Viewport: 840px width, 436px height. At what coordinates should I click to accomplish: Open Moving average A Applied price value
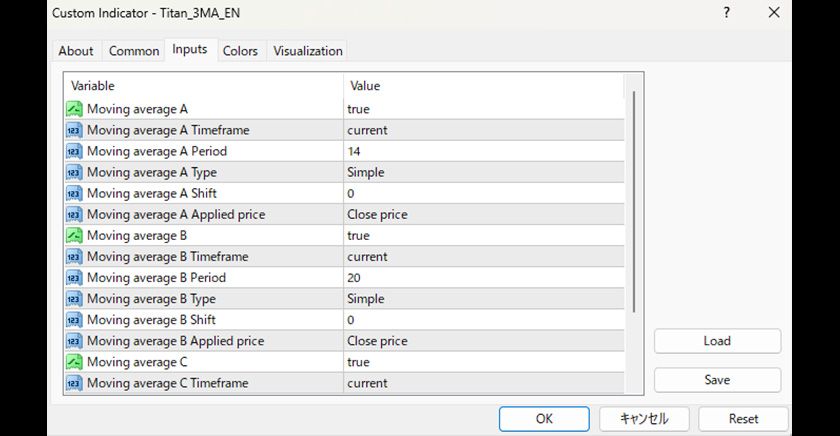377,214
